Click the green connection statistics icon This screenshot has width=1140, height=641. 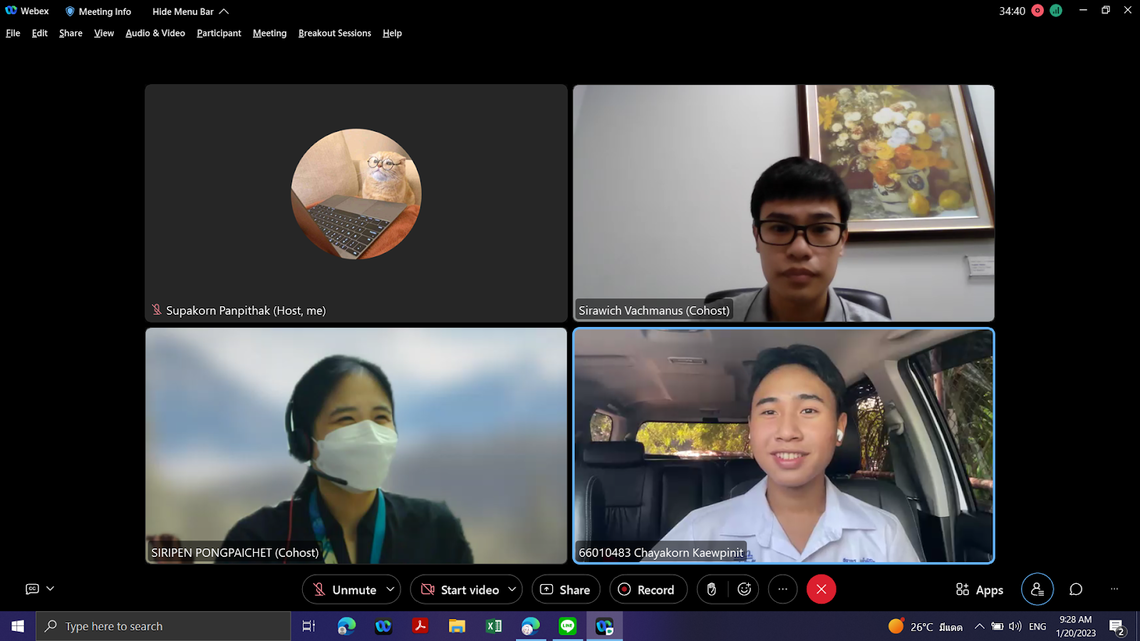[x=1055, y=11]
